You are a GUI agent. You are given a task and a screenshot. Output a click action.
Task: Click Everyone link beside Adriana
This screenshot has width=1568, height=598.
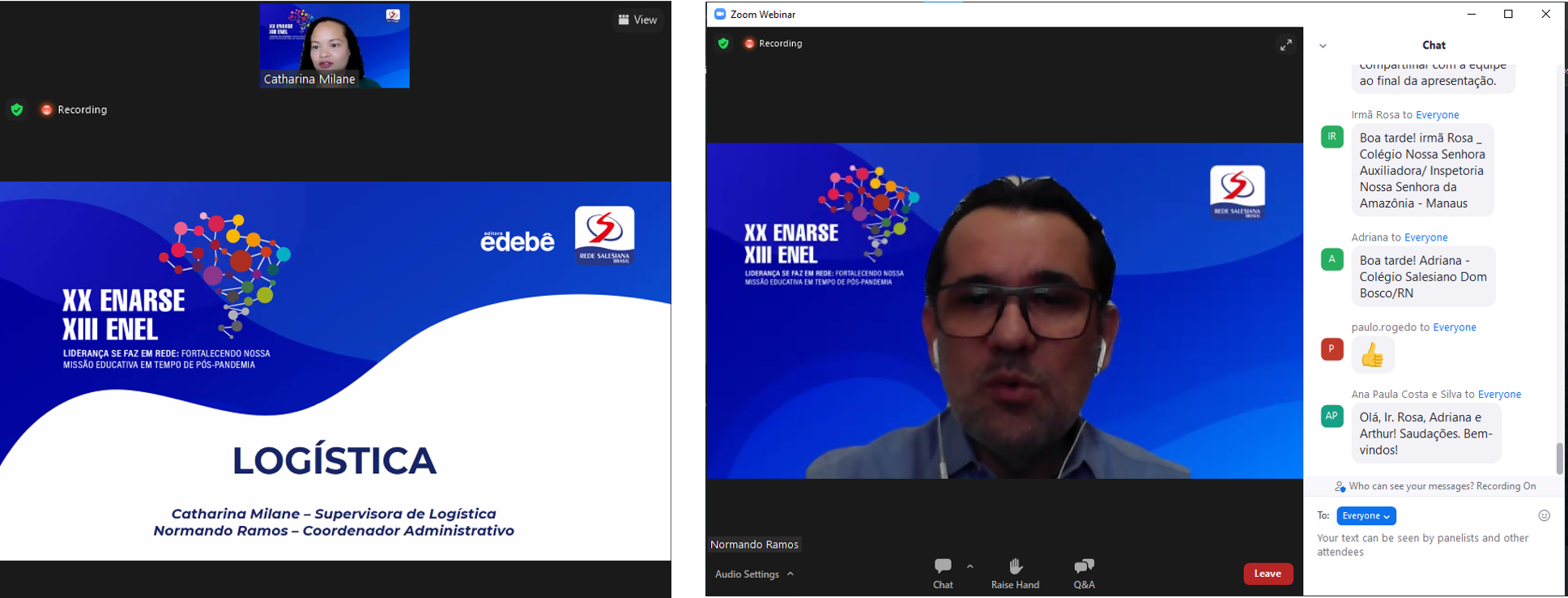tap(1426, 237)
